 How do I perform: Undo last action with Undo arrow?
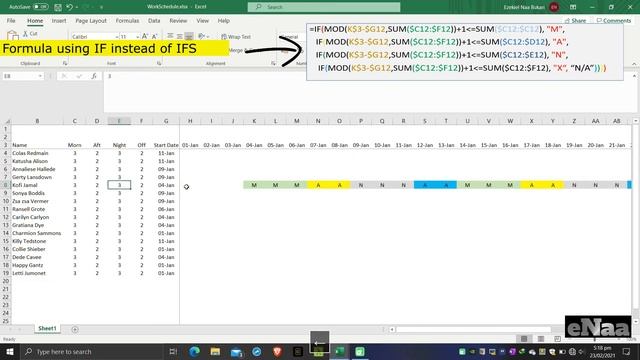70,7
